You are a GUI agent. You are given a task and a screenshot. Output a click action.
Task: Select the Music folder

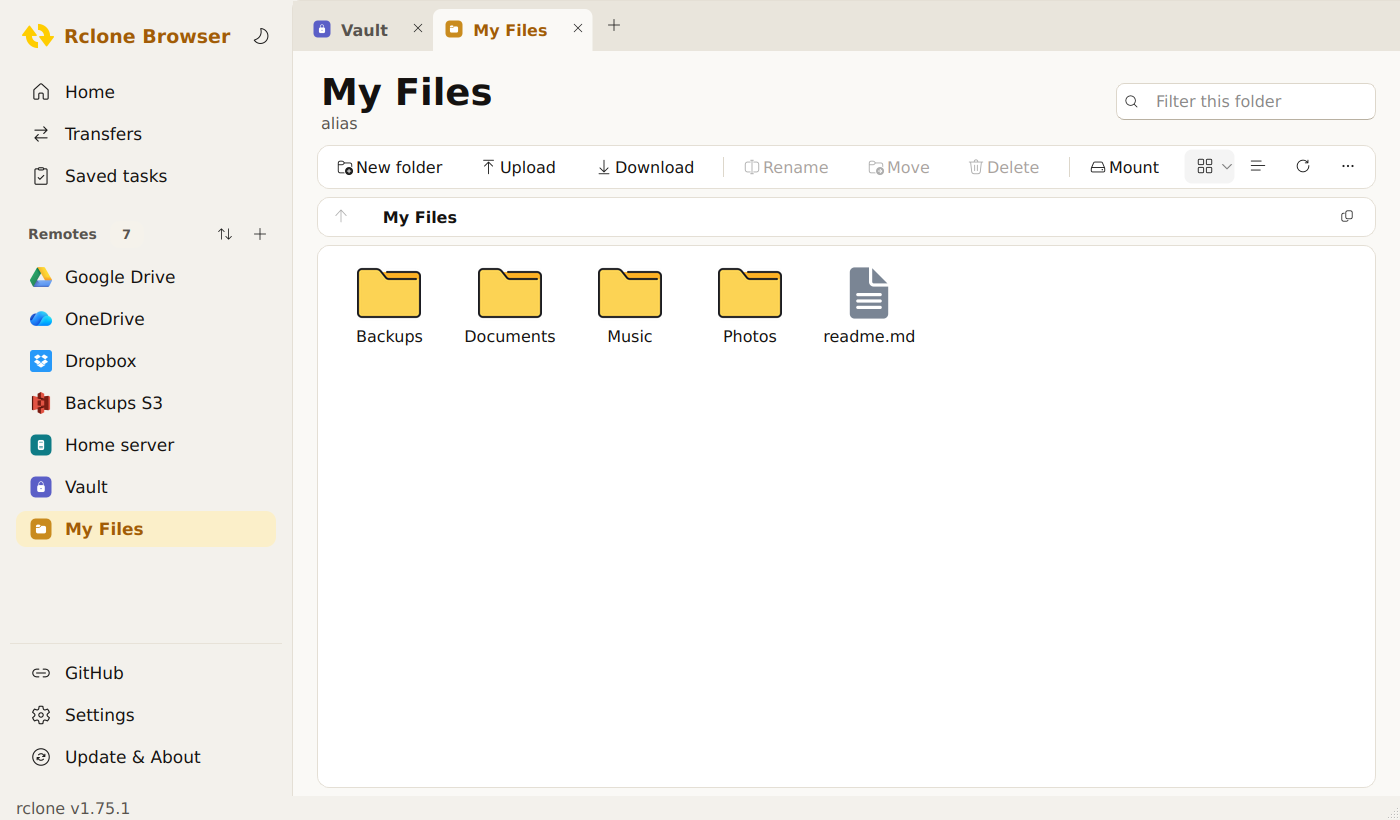[x=630, y=307]
